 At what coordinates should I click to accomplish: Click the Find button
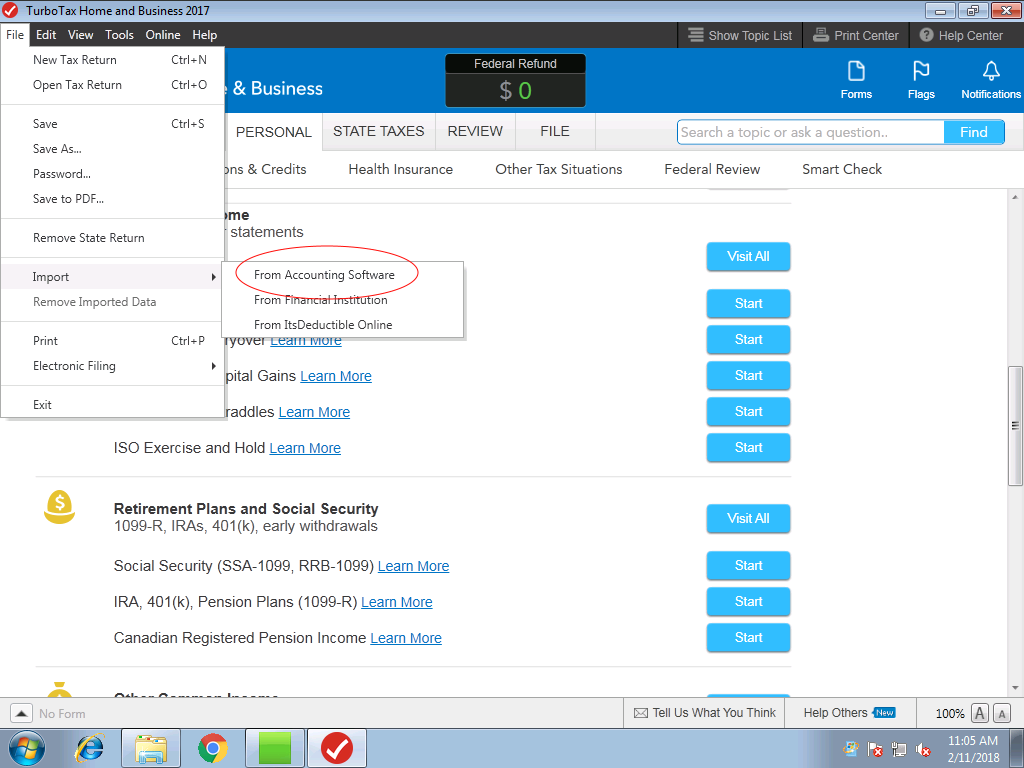pos(974,132)
